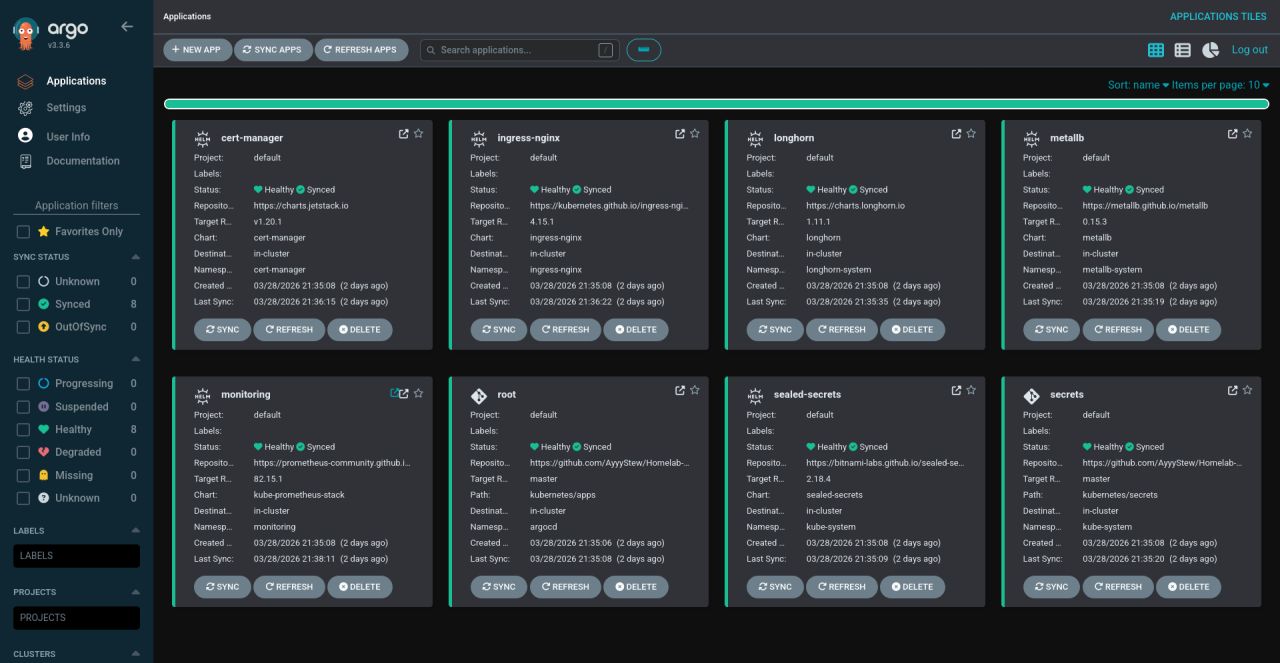1280x663 pixels.
Task: Open the Sort: name dropdown
Action: (1138, 85)
